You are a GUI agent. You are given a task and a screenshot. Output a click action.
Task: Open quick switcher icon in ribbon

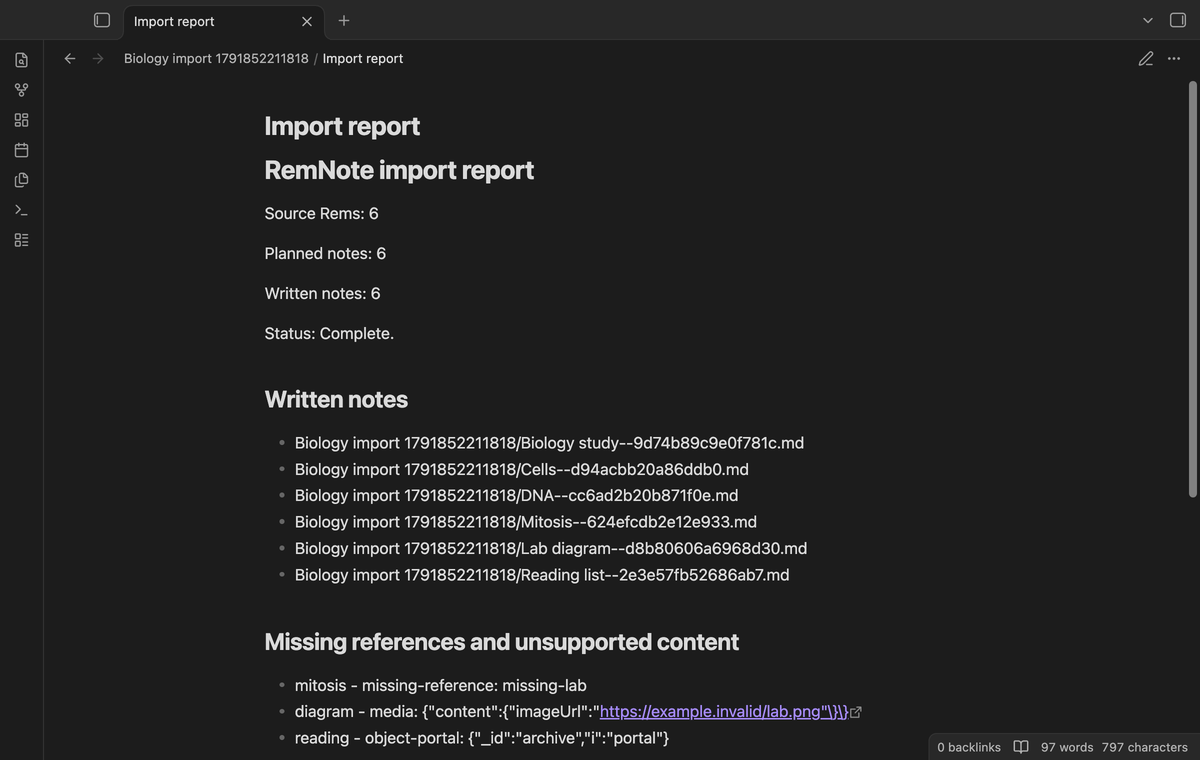click(21, 60)
